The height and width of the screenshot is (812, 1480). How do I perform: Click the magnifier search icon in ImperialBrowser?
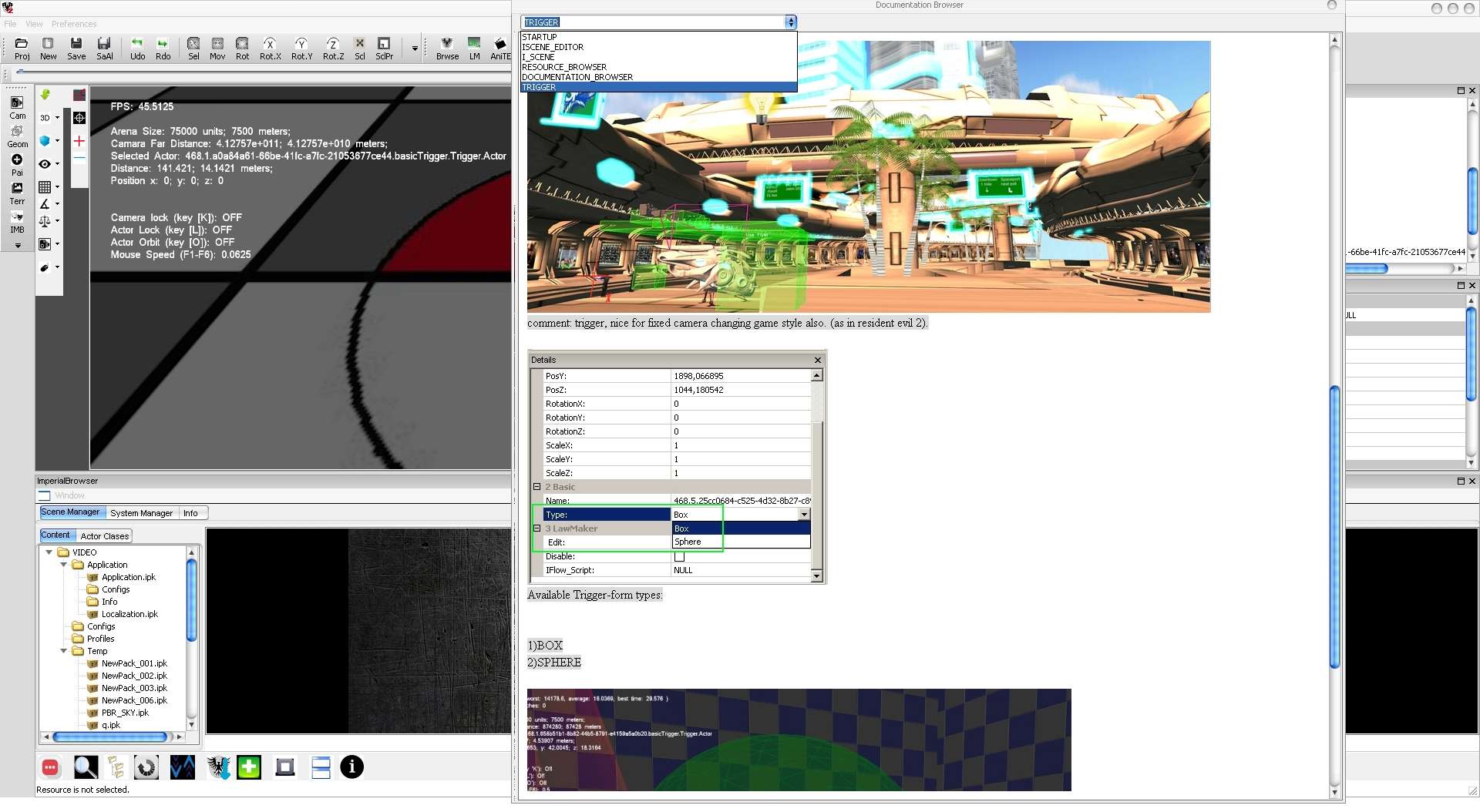[86, 767]
